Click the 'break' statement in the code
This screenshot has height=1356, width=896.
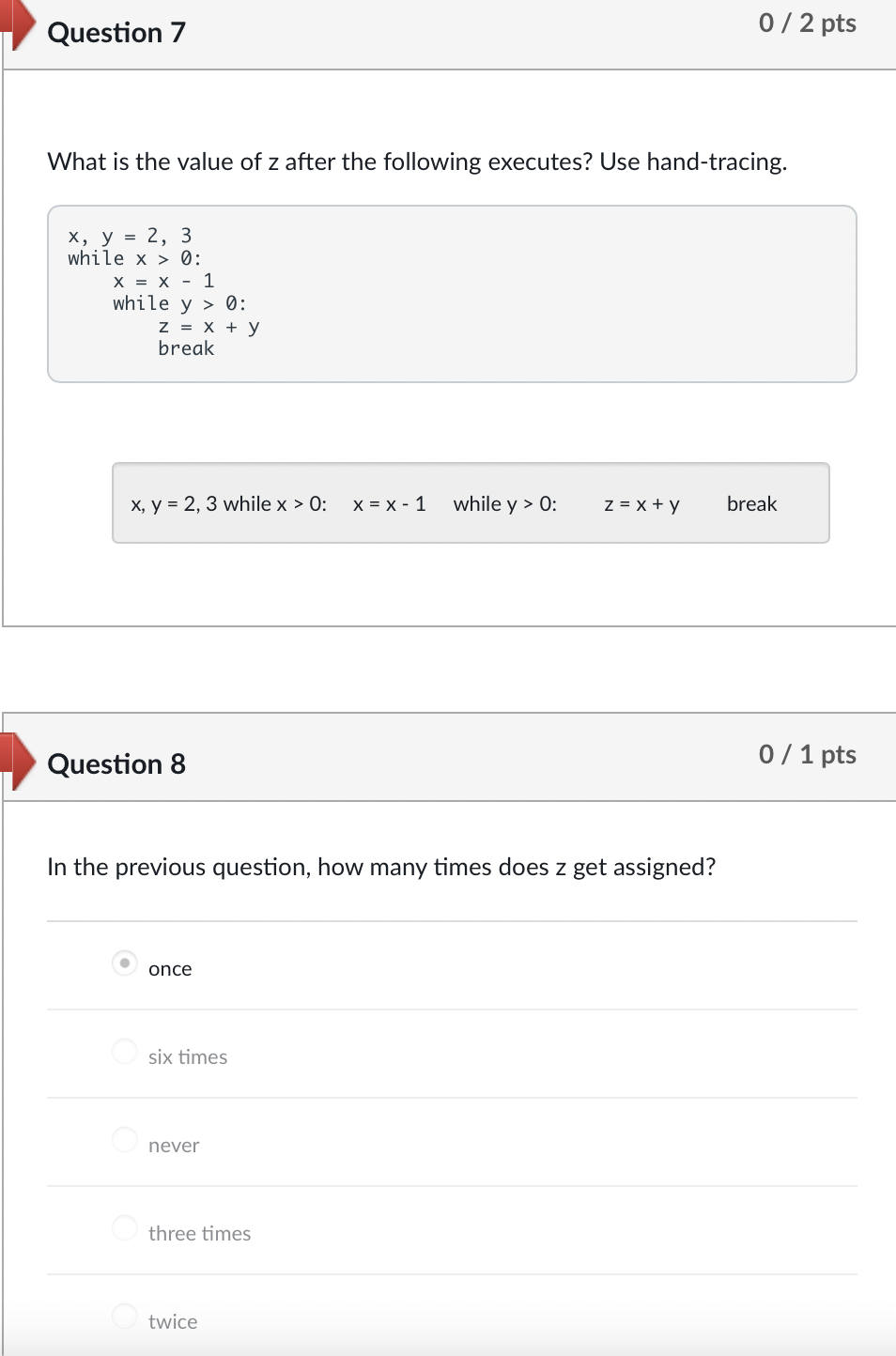186,348
